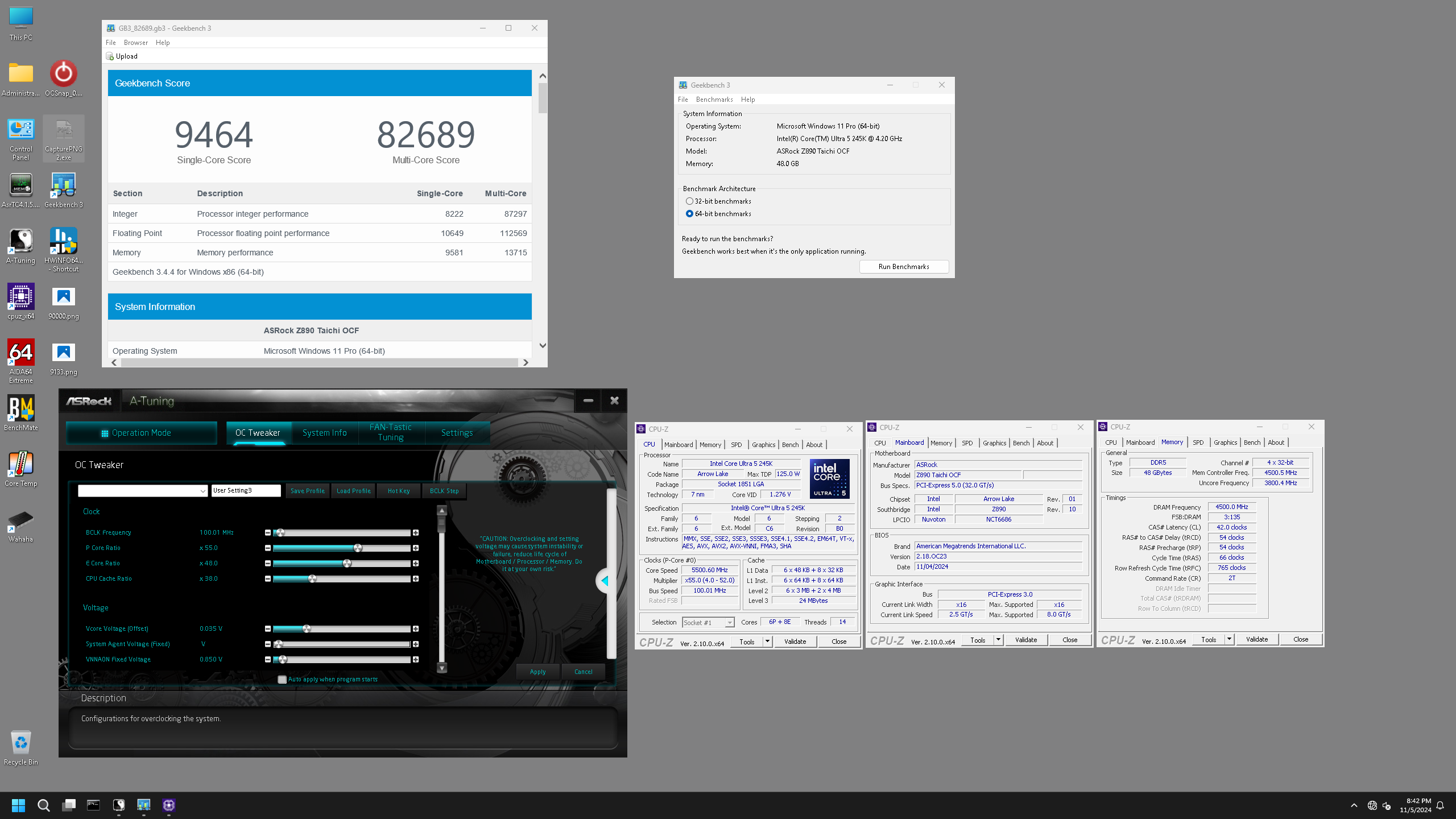Open the HWiNFO64 shortcut icon

pyautogui.click(x=64, y=249)
